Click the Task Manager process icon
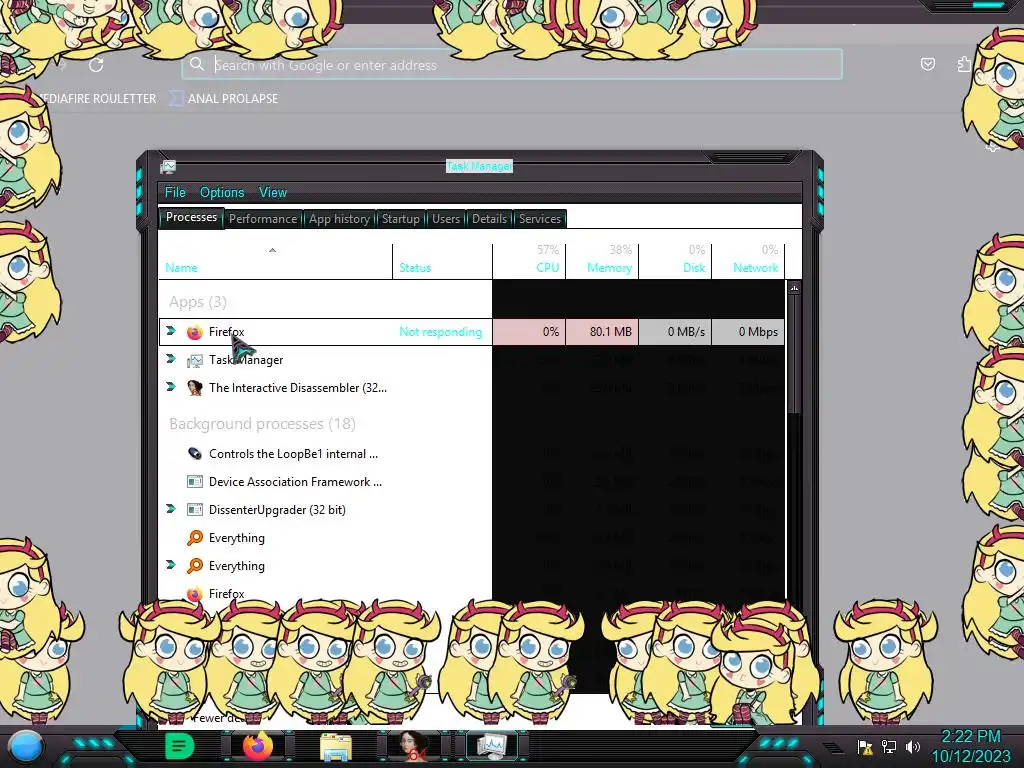The image size is (1024, 768). [195, 360]
